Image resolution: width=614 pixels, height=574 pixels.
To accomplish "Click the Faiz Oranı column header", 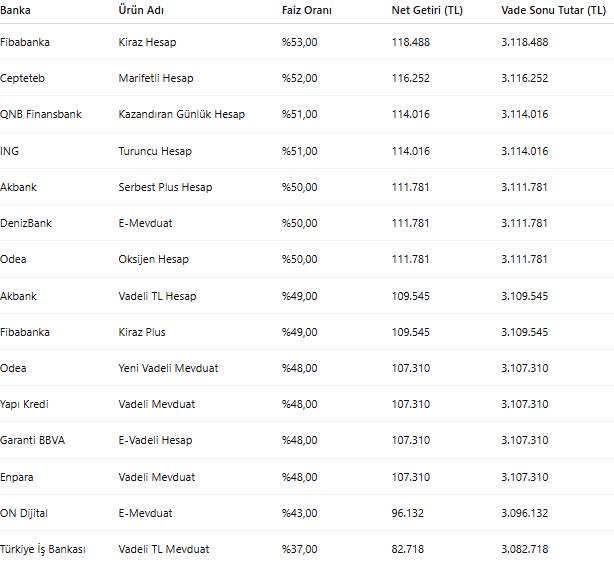I will pos(307,10).
